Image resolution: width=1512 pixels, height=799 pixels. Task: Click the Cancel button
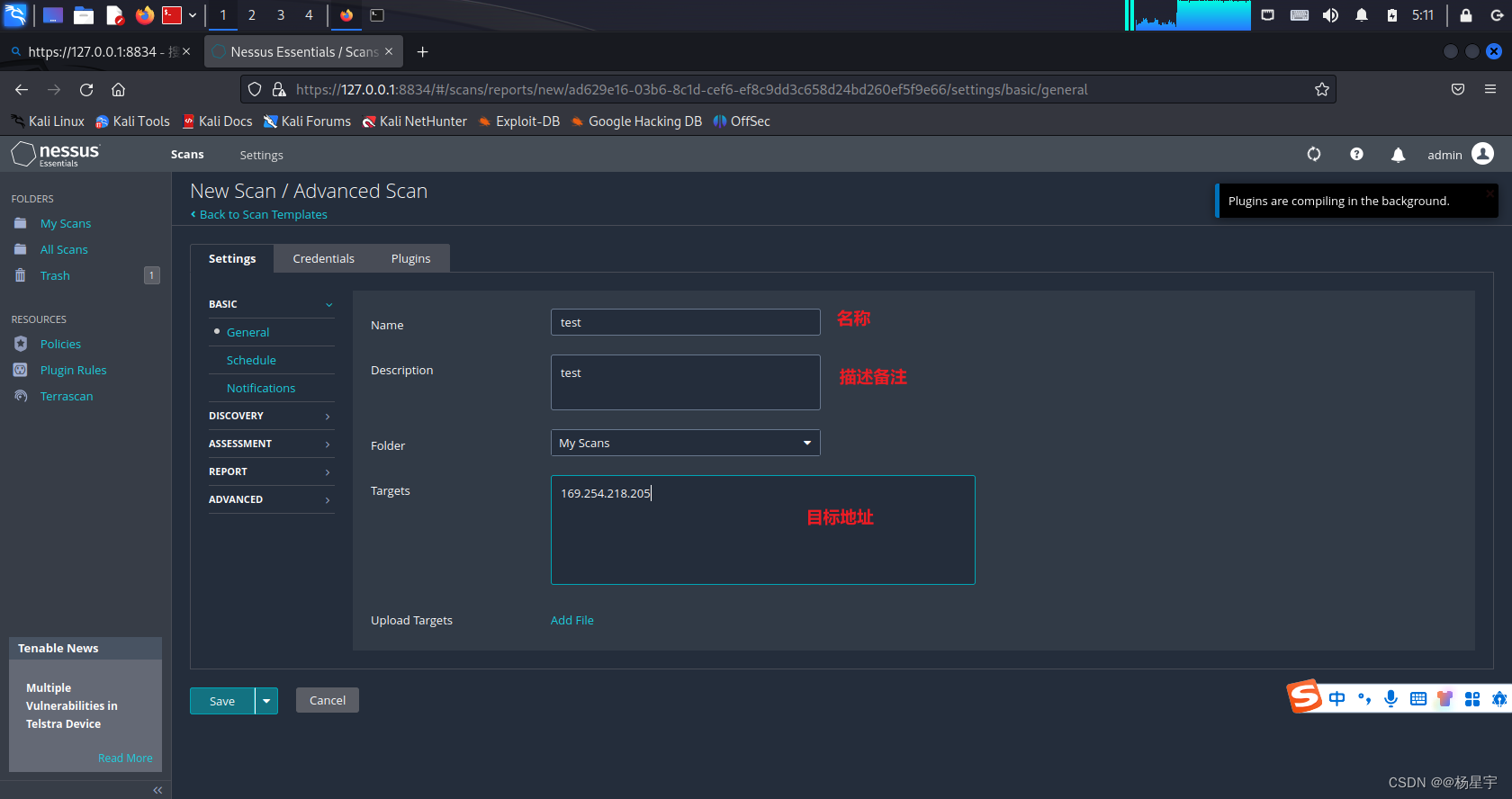coord(328,700)
